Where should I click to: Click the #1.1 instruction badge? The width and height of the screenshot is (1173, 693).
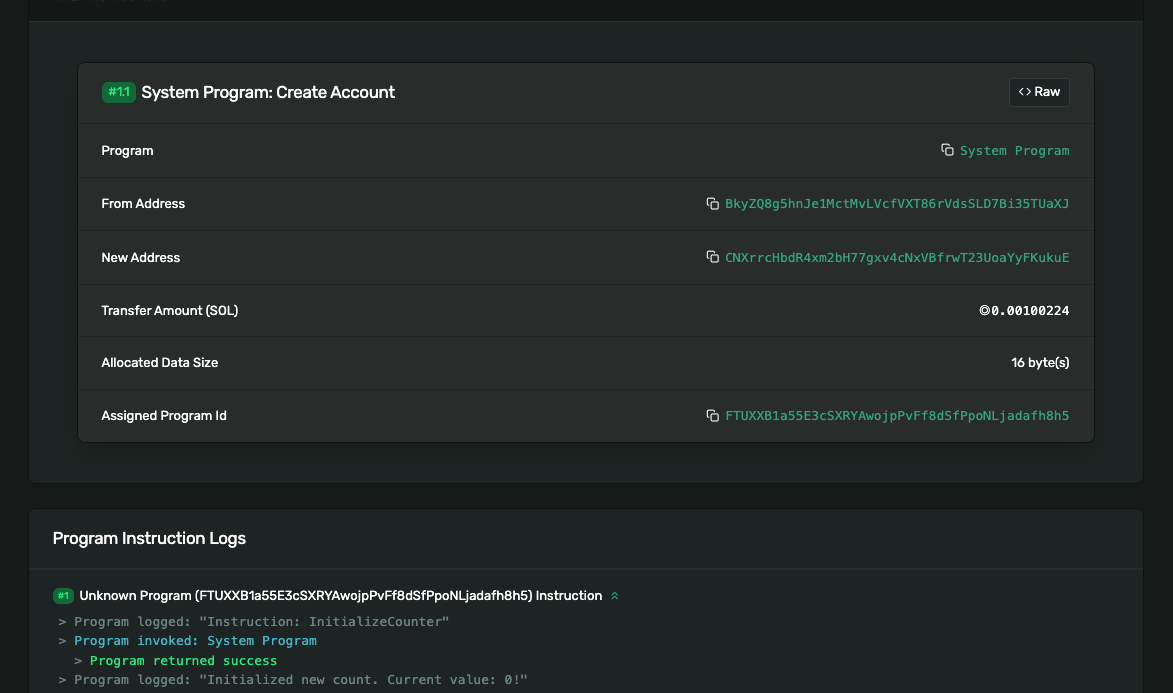[x=118, y=92]
